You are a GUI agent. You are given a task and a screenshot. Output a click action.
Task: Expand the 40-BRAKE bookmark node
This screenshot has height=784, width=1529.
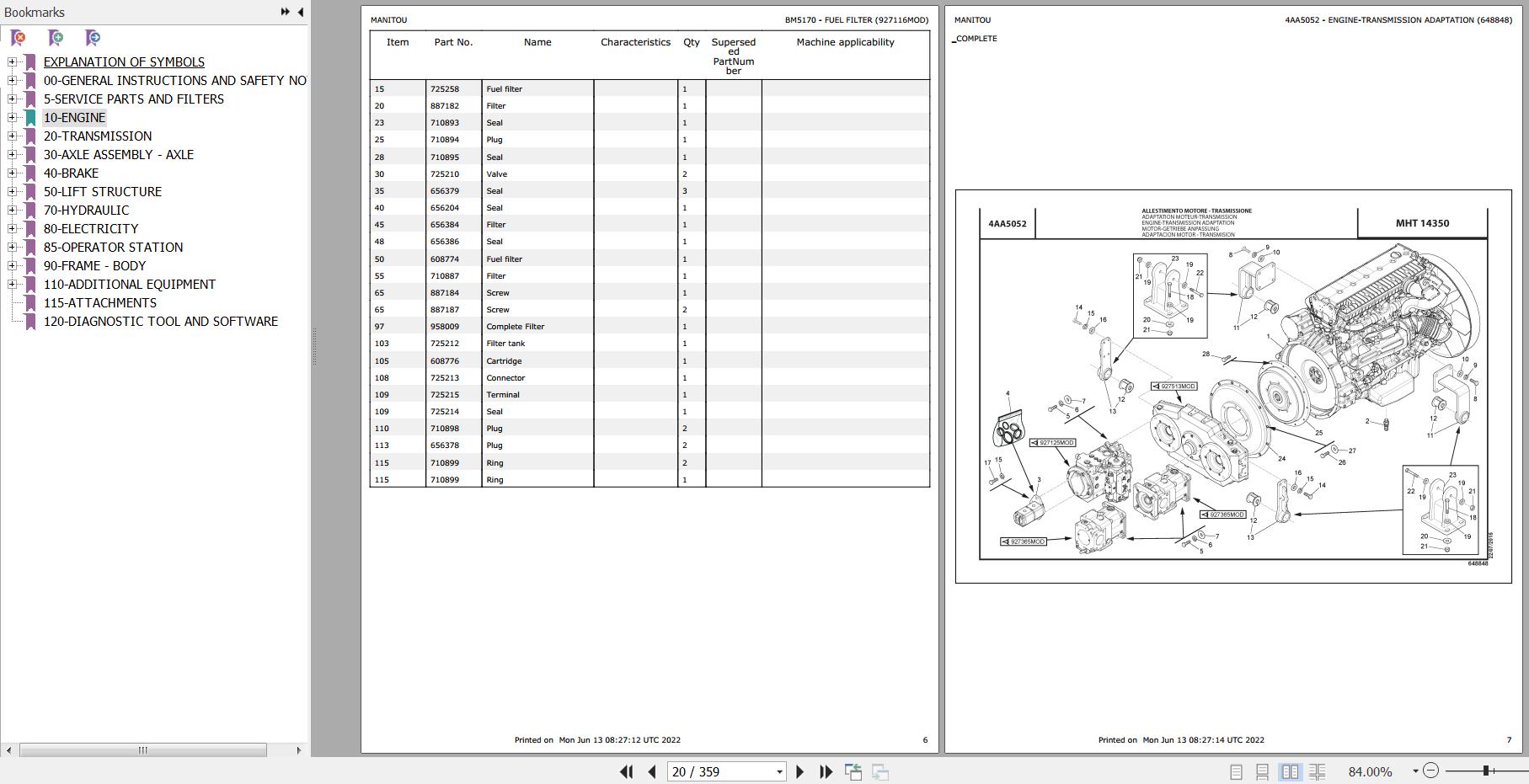pos(12,173)
